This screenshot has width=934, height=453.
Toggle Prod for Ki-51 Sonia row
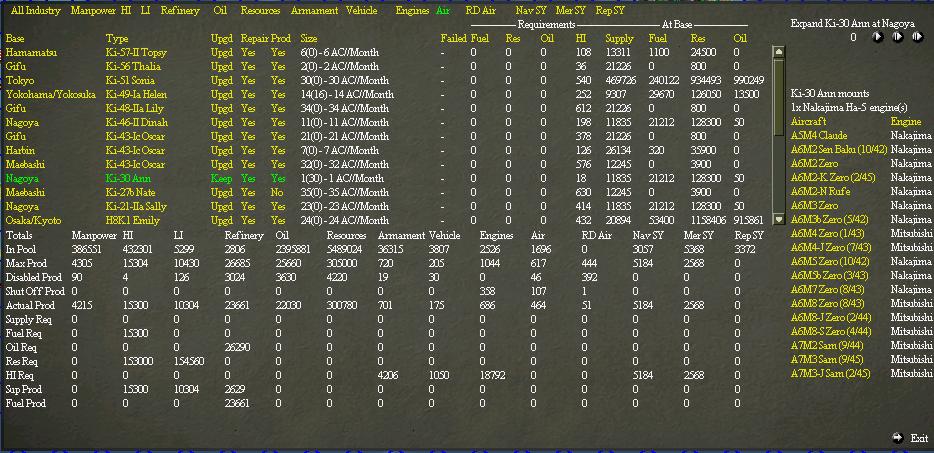(x=278, y=80)
